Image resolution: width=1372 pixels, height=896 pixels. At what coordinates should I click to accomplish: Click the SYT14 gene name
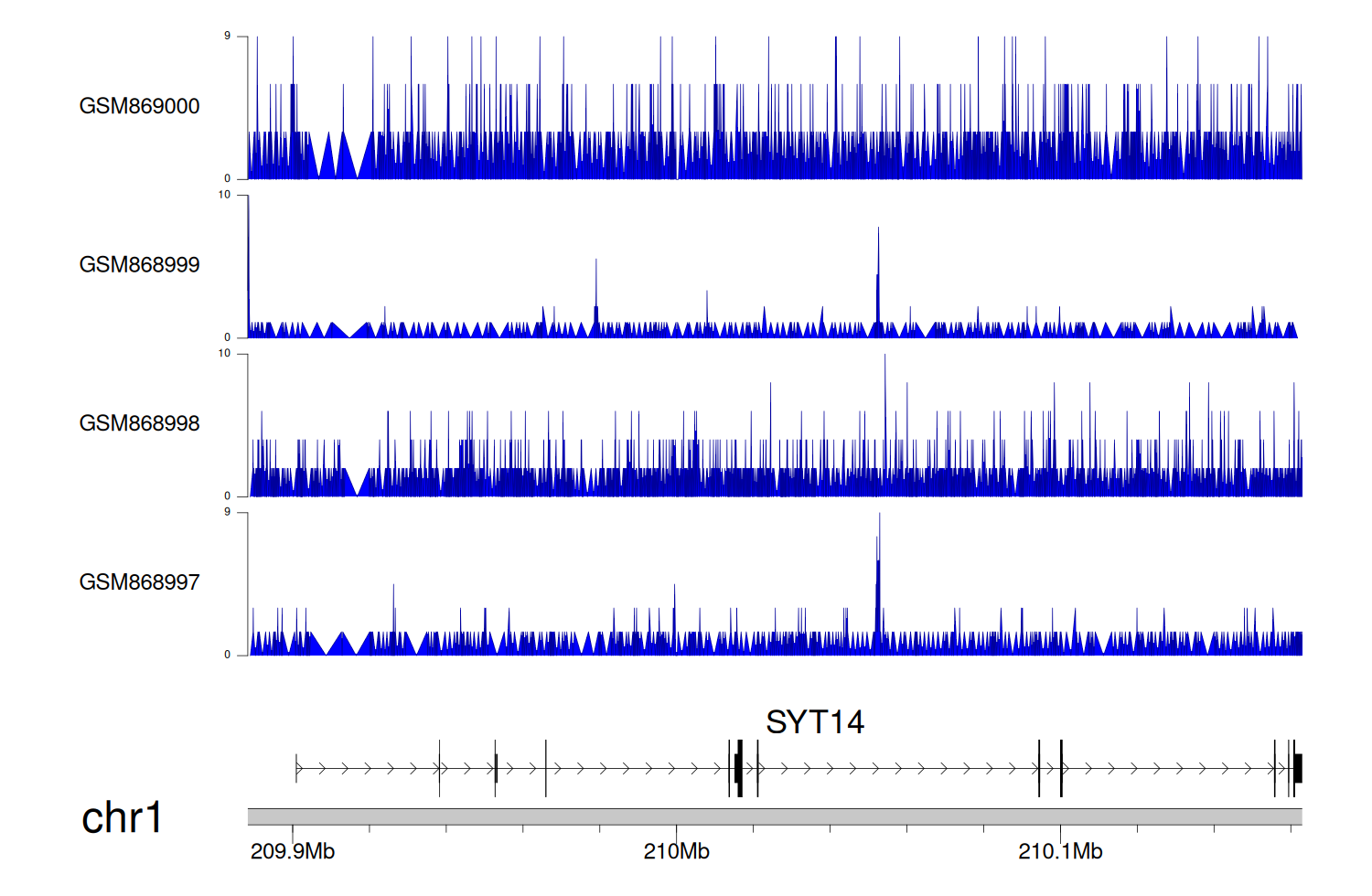pyautogui.click(x=814, y=722)
